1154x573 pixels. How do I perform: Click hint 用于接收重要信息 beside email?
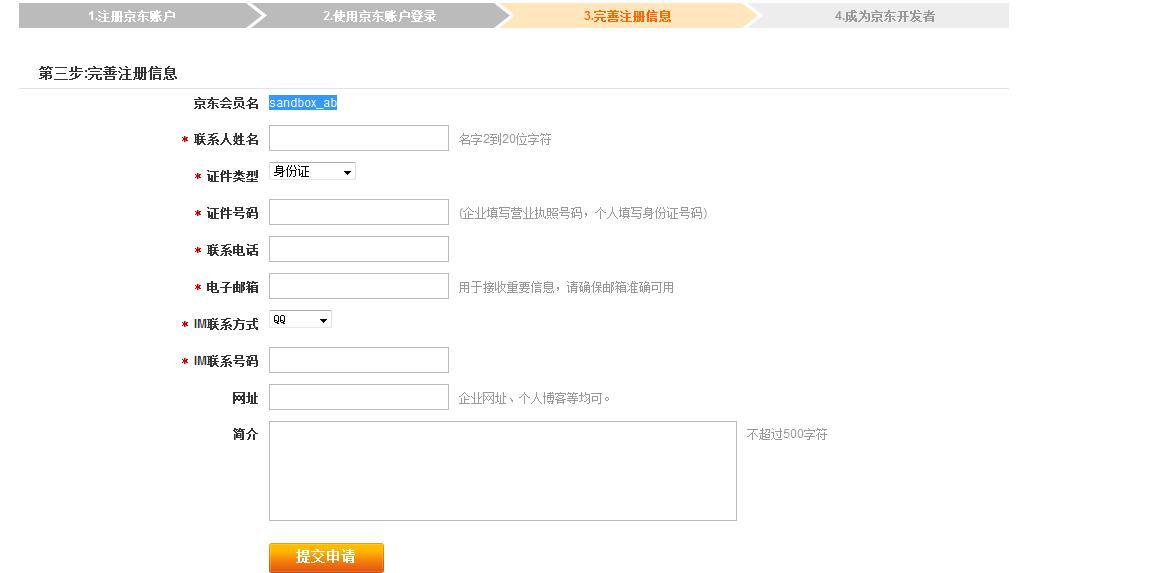566,288
